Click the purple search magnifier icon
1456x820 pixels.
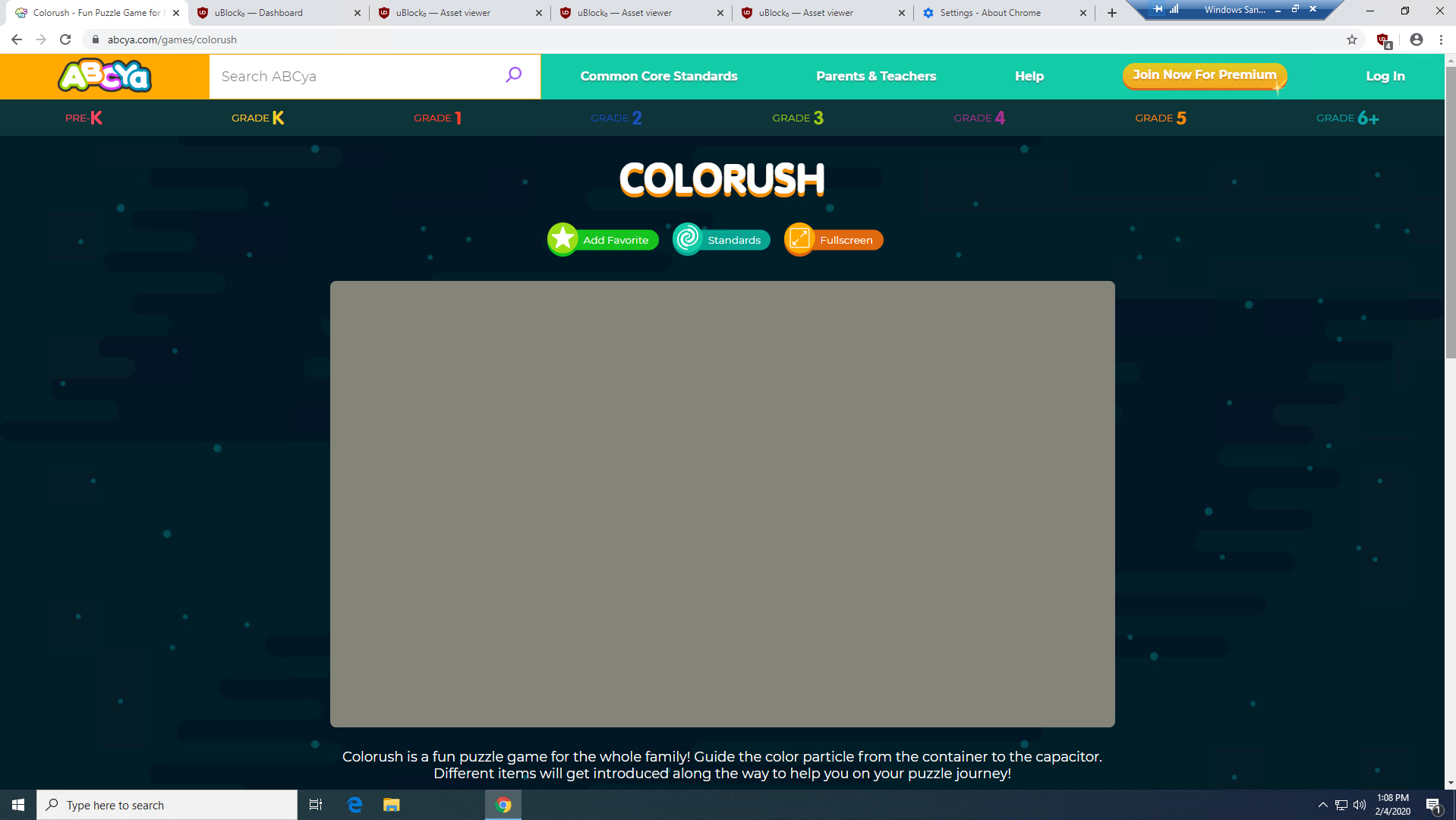tap(514, 74)
